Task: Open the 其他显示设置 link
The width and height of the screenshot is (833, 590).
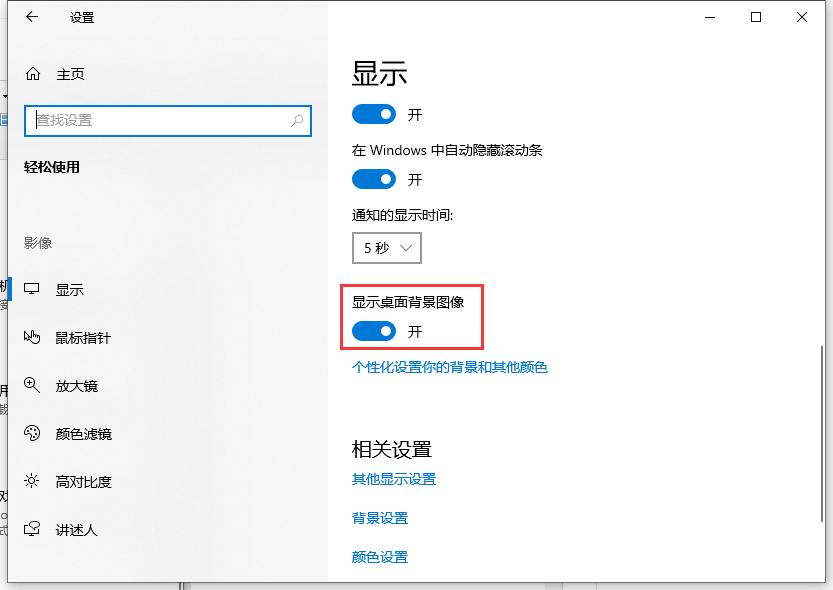Action: point(394,479)
